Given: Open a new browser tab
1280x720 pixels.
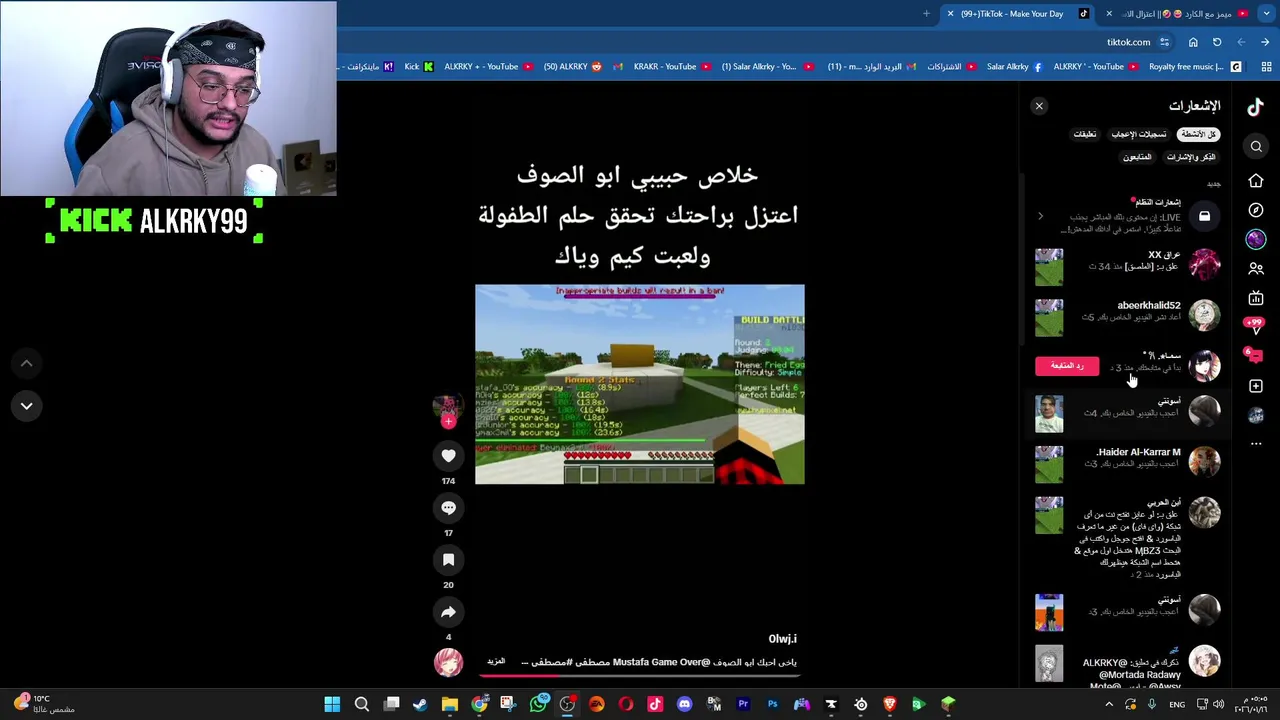Looking at the screenshot, I should click(926, 14).
